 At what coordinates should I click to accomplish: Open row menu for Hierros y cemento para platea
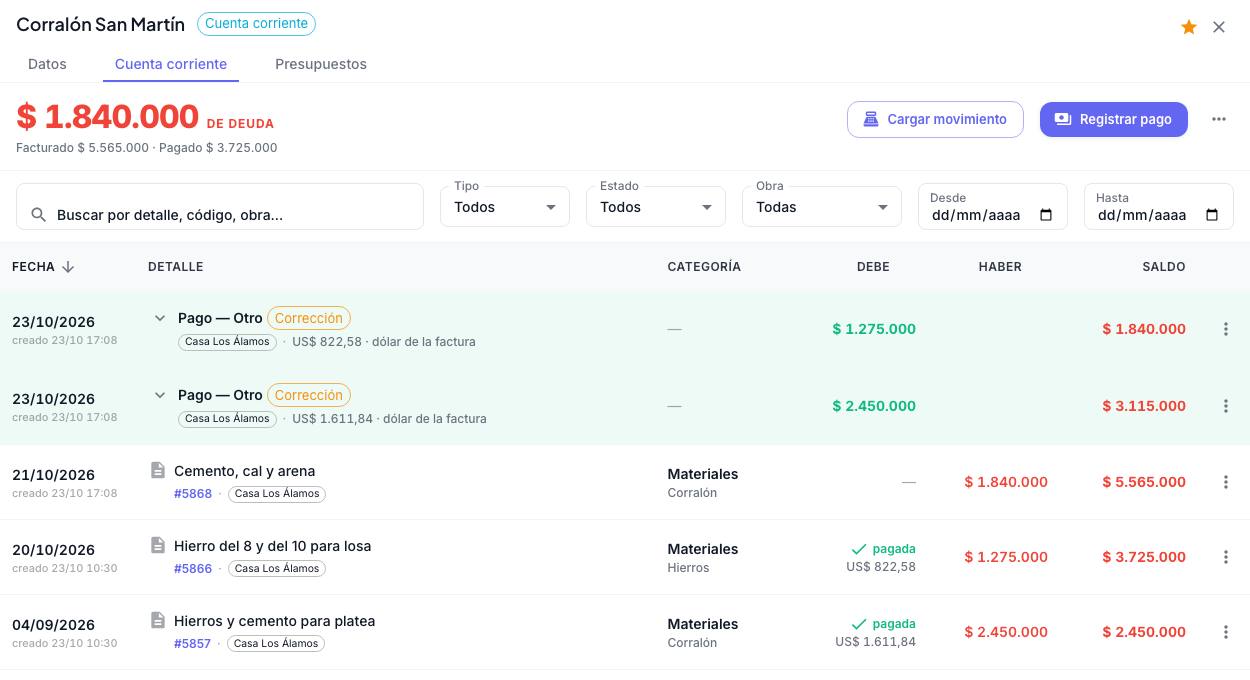[x=1226, y=632]
